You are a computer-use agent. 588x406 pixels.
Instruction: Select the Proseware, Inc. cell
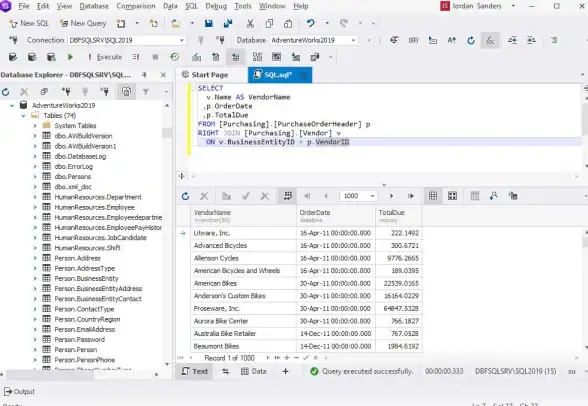pos(243,309)
